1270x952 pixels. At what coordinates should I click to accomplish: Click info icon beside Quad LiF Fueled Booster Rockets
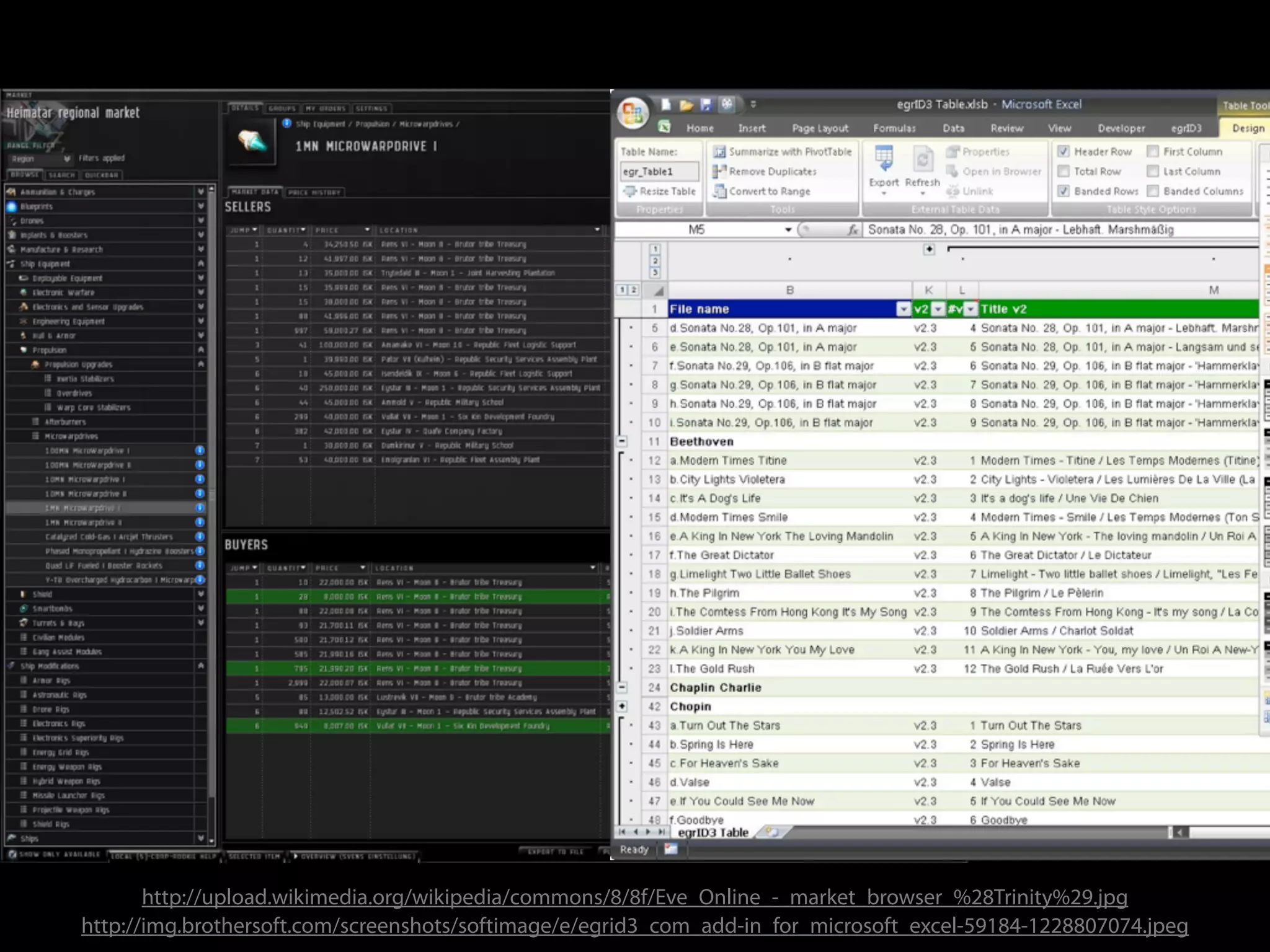pyautogui.click(x=200, y=565)
